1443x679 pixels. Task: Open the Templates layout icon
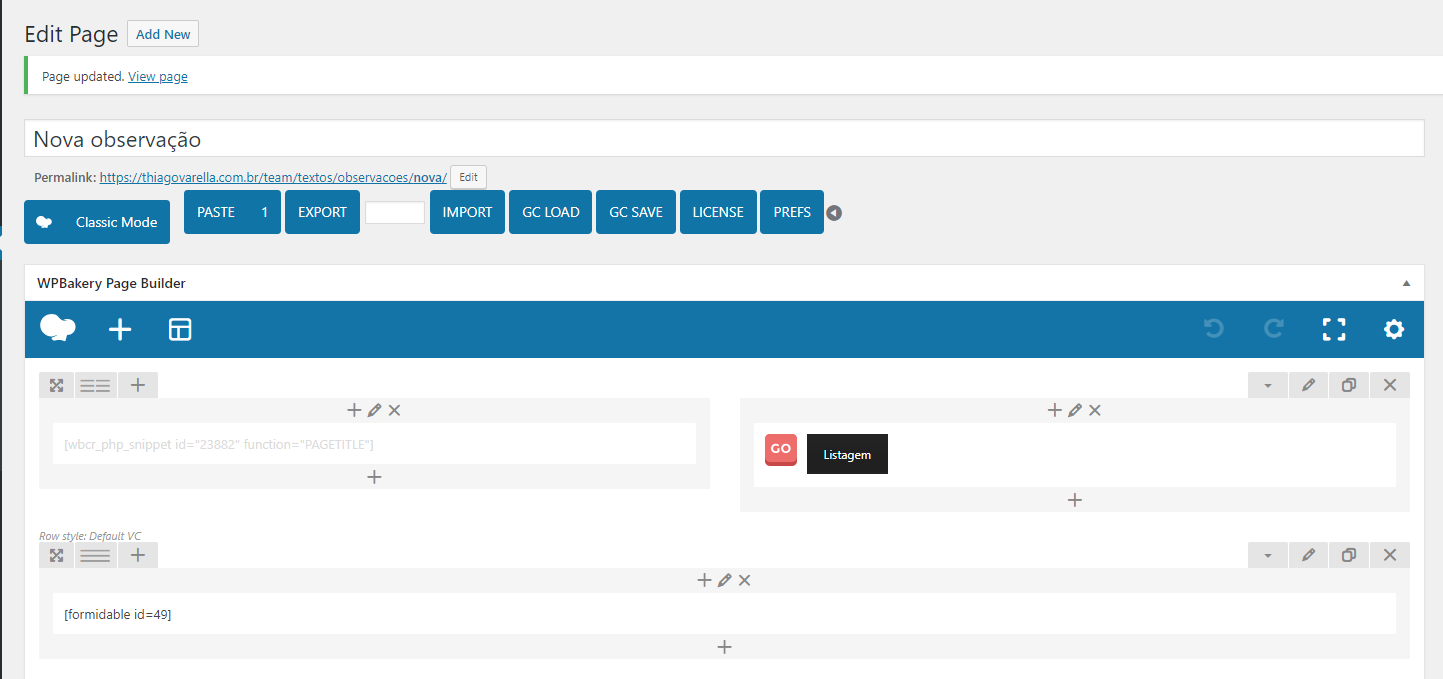point(180,329)
